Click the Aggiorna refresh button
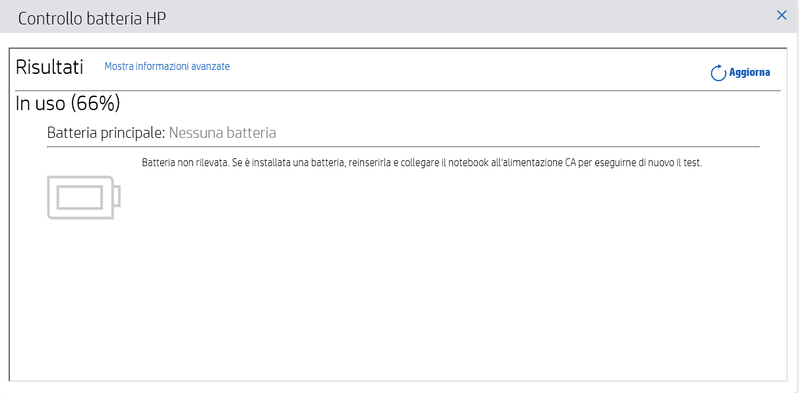799x393 pixels. (740, 73)
